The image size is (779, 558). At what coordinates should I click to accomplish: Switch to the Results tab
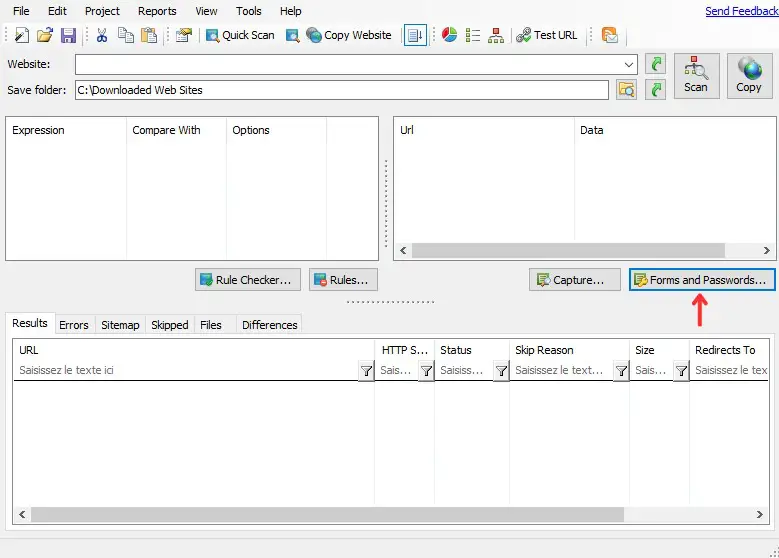point(30,323)
